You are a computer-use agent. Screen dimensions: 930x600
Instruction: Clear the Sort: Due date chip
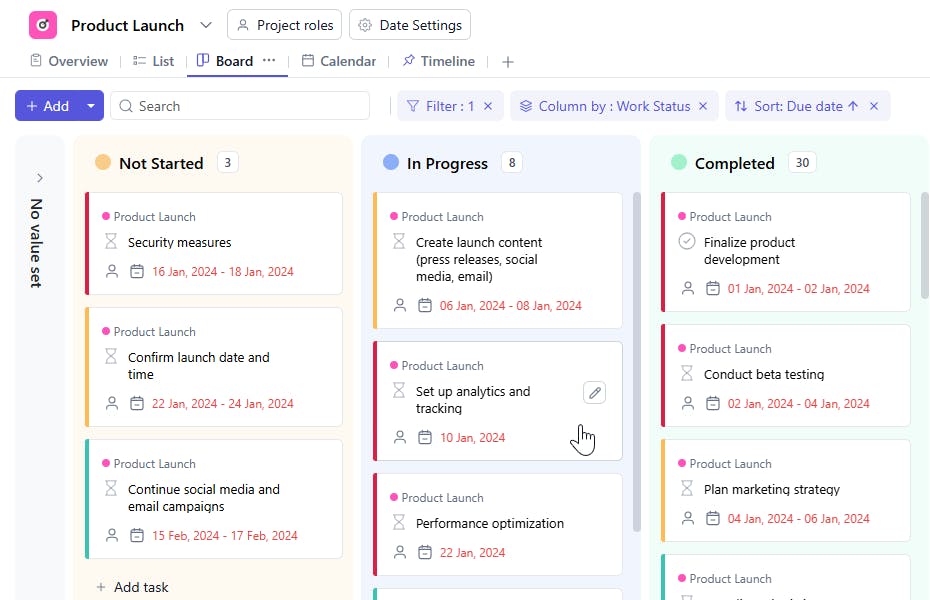click(874, 106)
